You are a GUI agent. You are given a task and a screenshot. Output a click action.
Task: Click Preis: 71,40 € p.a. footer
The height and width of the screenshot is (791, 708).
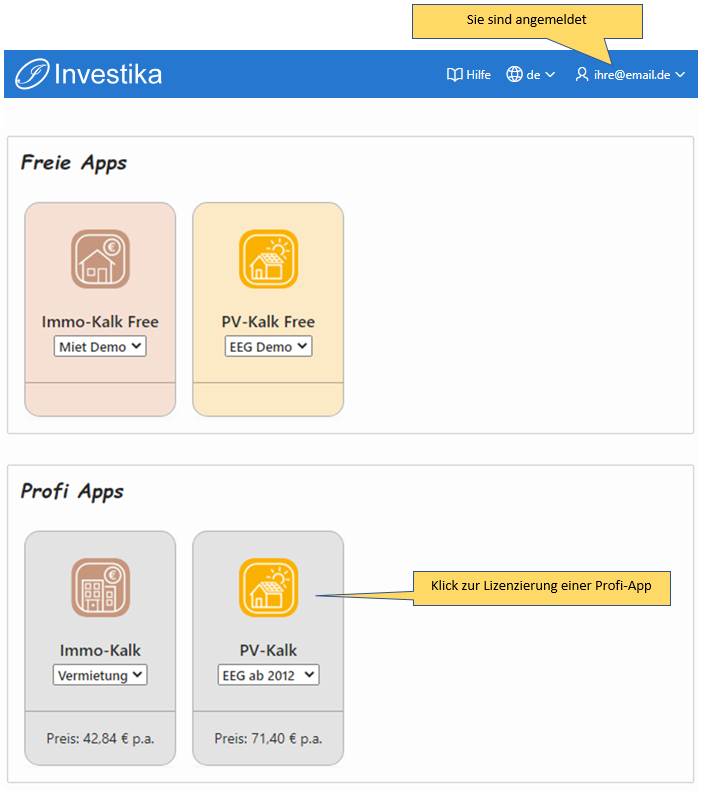coord(268,739)
